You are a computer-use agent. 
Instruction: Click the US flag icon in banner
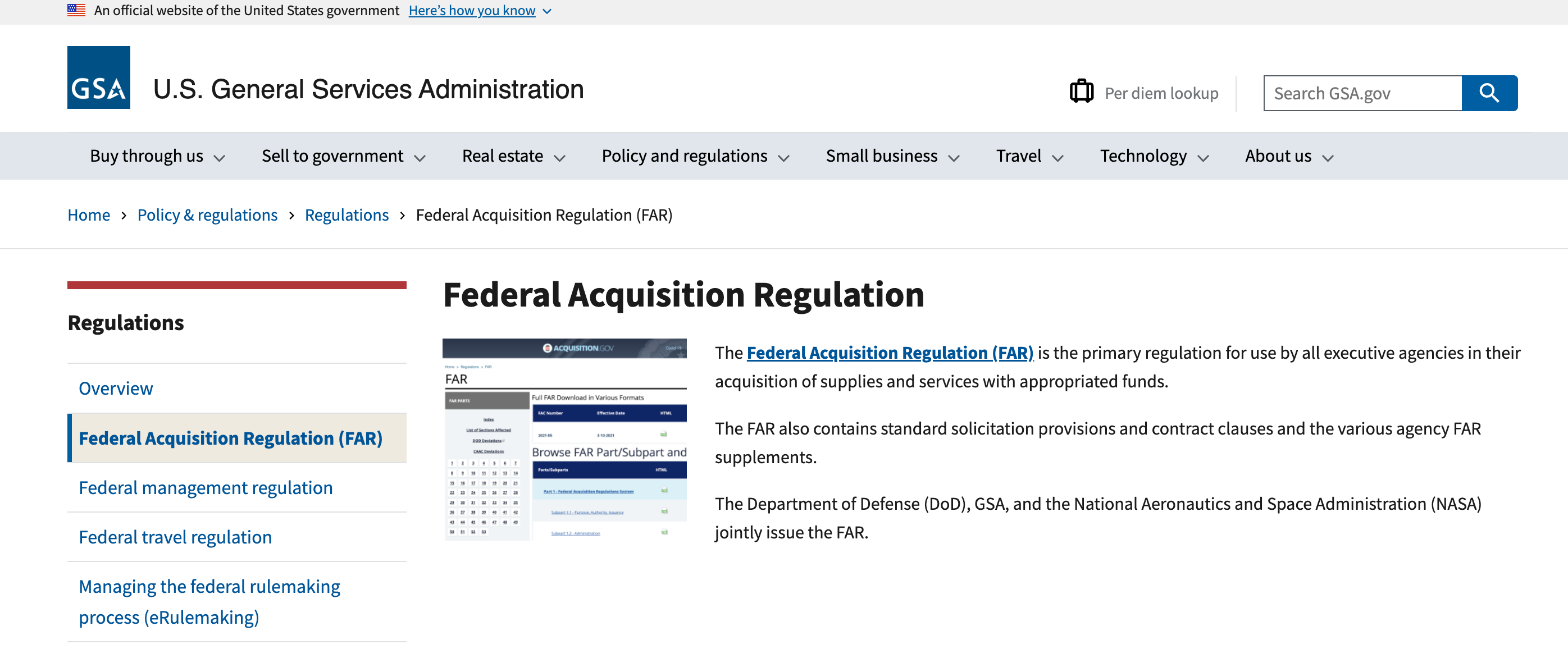click(x=76, y=10)
